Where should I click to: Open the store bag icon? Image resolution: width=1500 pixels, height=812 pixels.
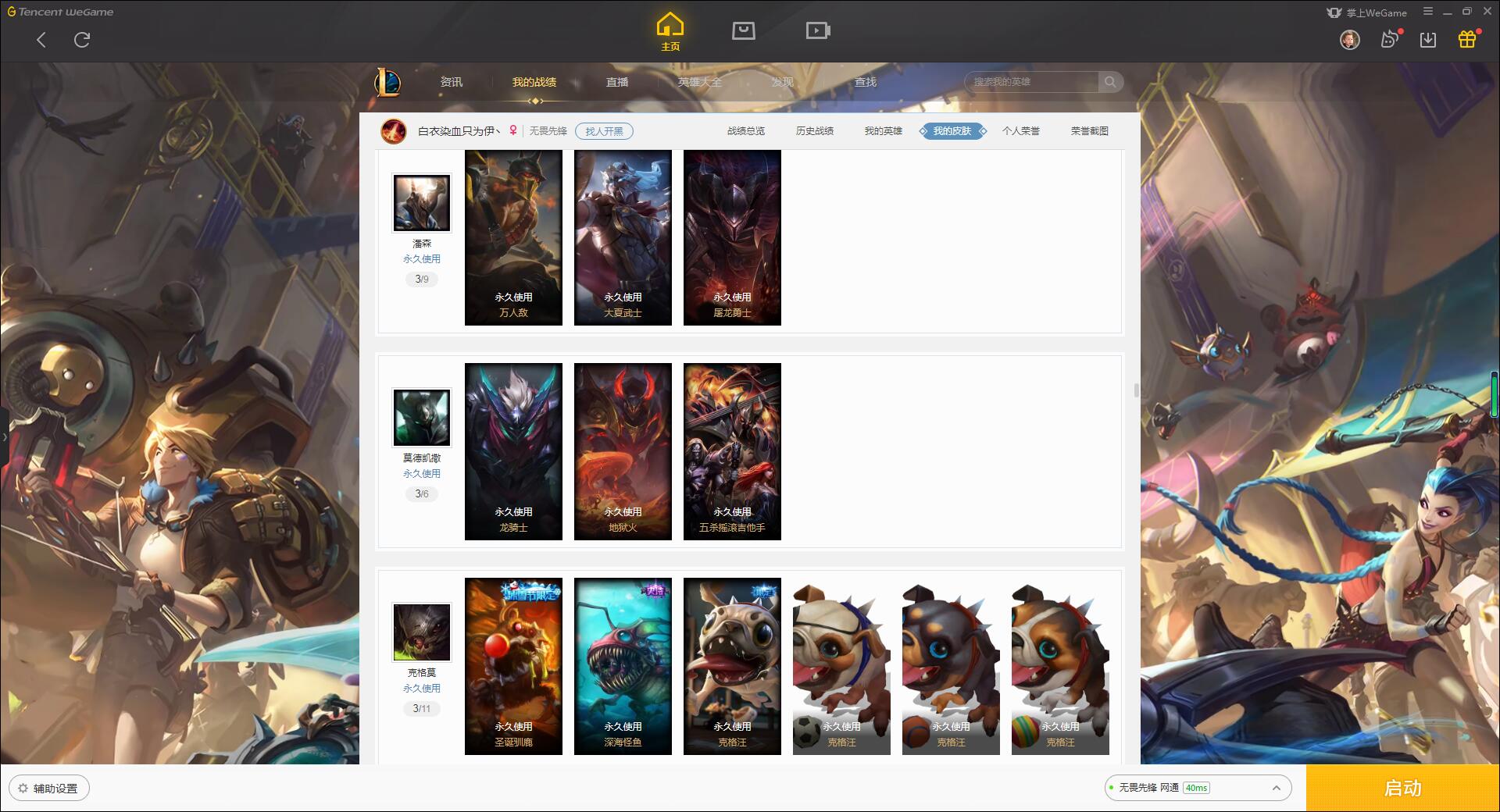pos(743,31)
